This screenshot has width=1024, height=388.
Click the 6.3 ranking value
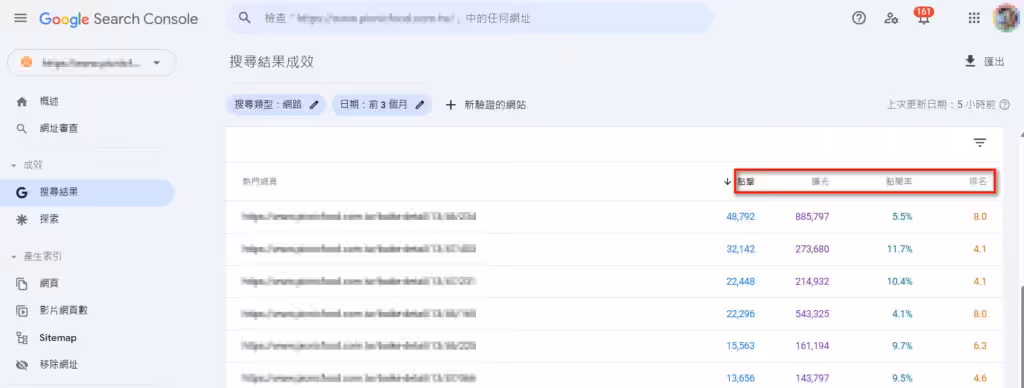pyautogui.click(x=980, y=346)
